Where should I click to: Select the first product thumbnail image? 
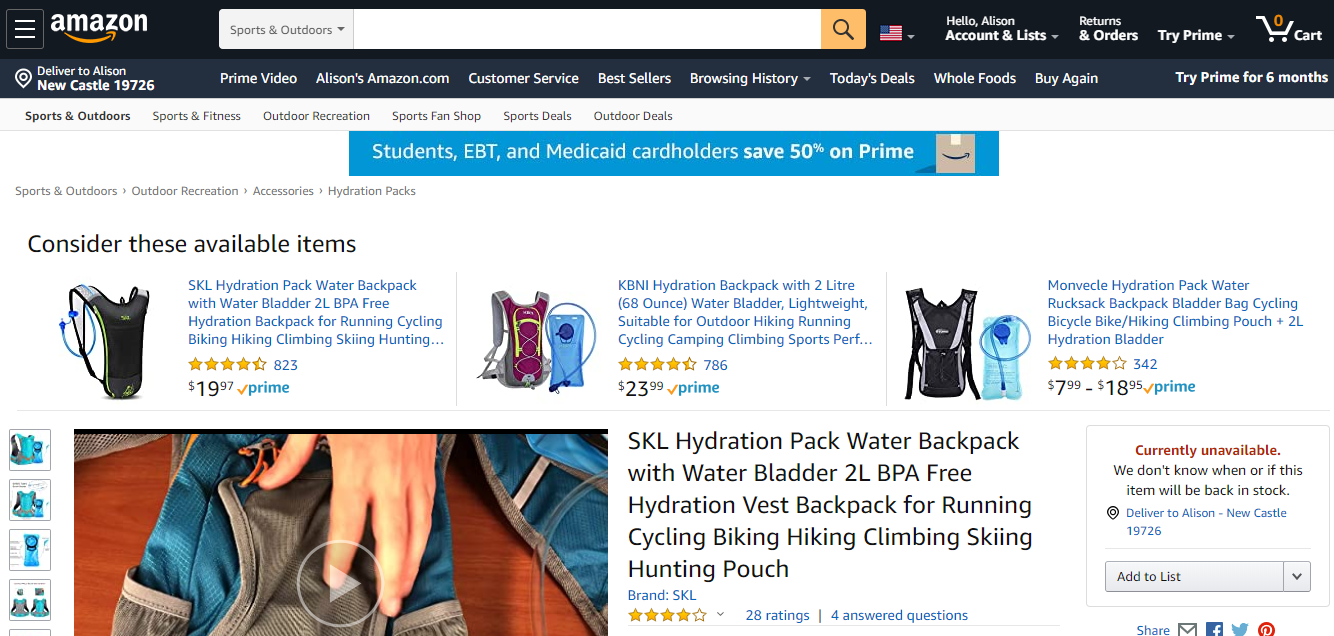[30, 450]
